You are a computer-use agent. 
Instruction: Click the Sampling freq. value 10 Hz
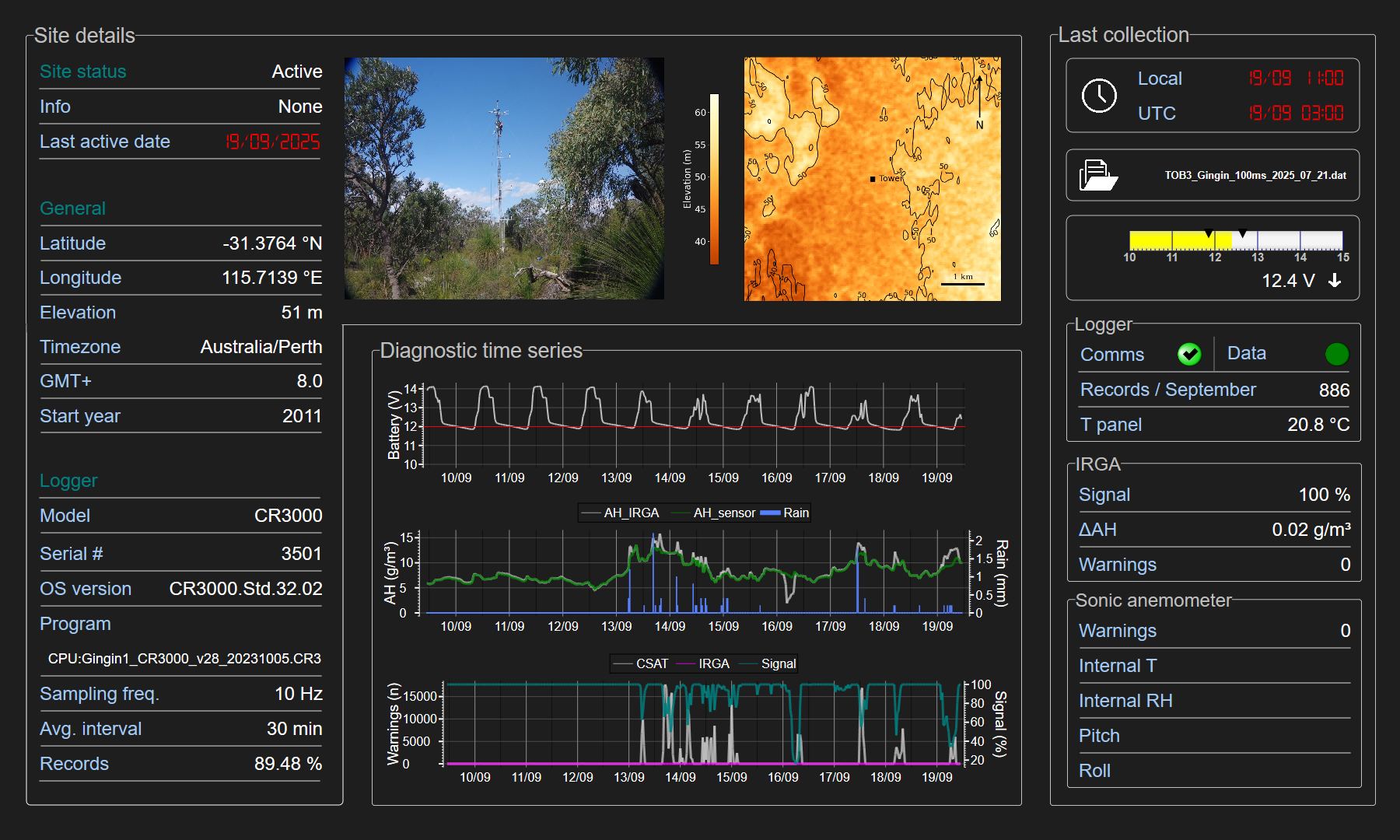pos(299,694)
